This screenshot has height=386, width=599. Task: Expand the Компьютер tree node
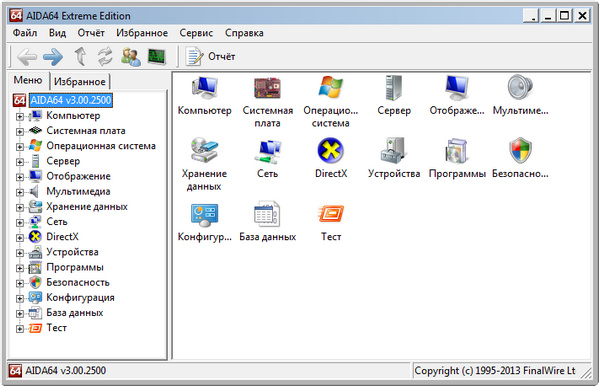pos(19,117)
